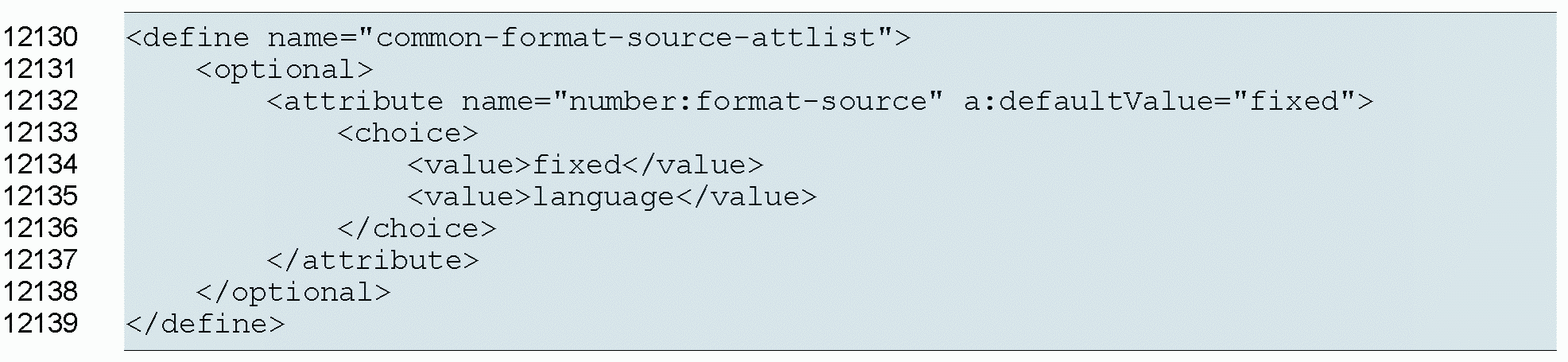Click line number 12133

pos(40,133)
